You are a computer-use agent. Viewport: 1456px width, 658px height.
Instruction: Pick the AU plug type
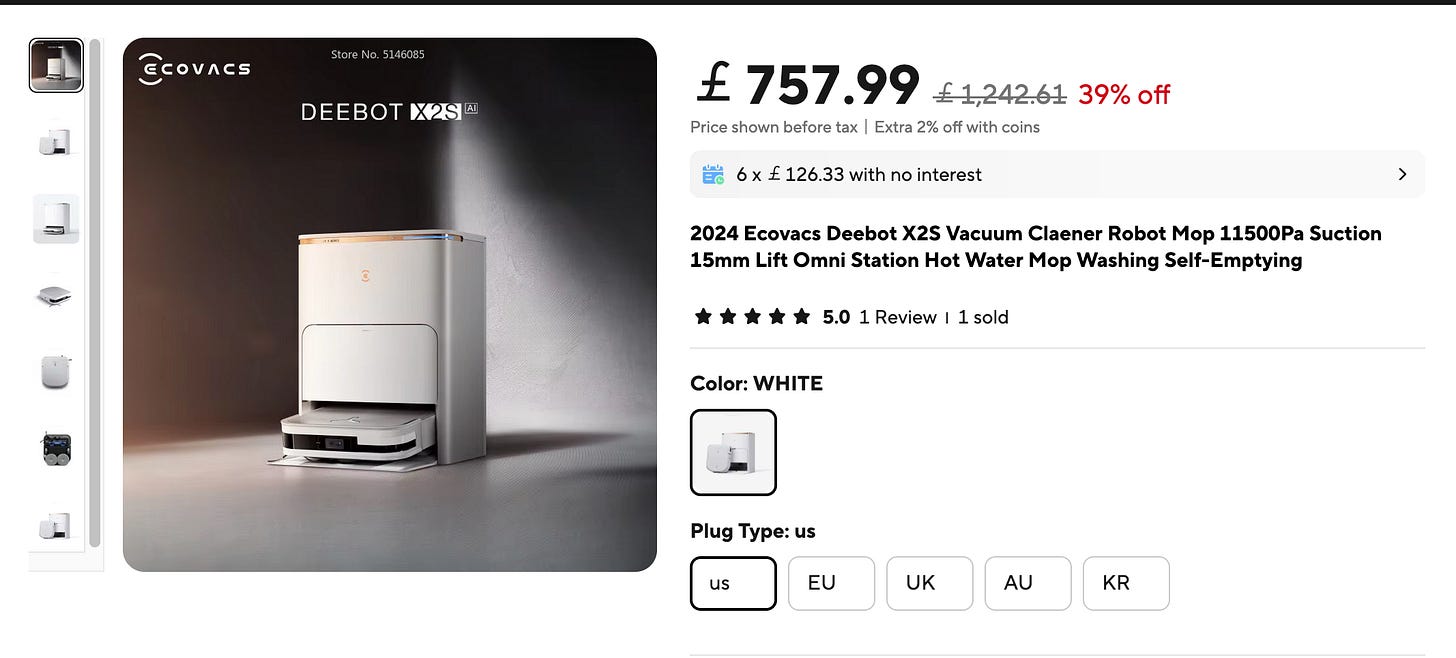[1027, 583]
